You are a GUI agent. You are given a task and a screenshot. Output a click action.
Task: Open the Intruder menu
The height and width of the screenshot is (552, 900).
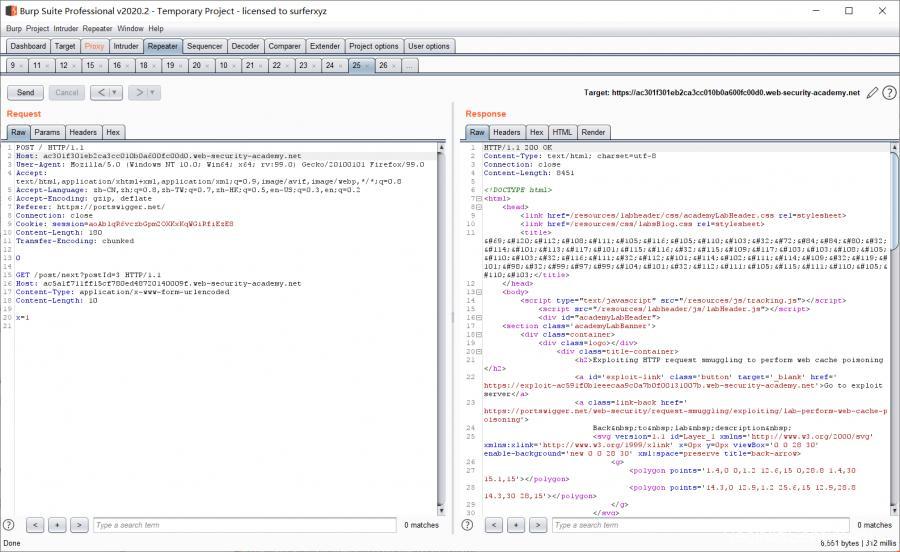click(x=65, y=29)
